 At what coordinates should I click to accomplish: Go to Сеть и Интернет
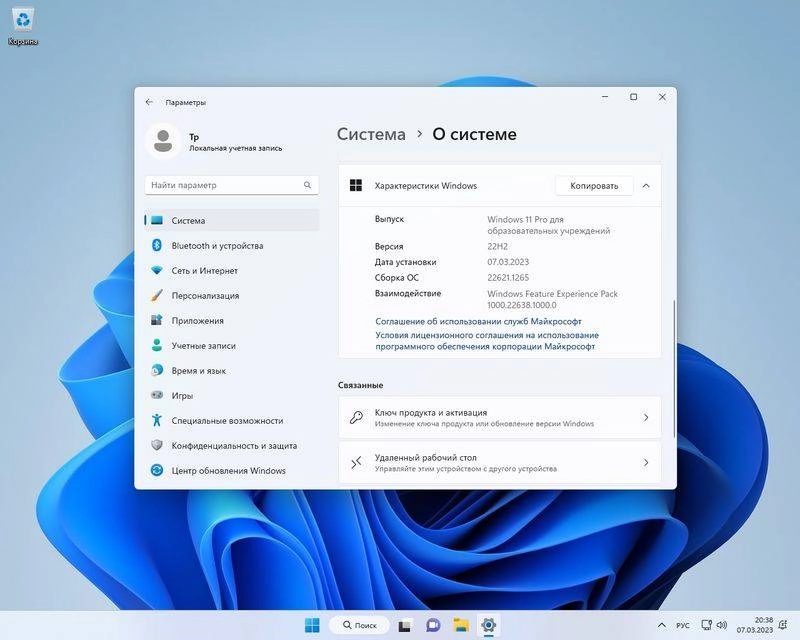(x=232, y=270)
